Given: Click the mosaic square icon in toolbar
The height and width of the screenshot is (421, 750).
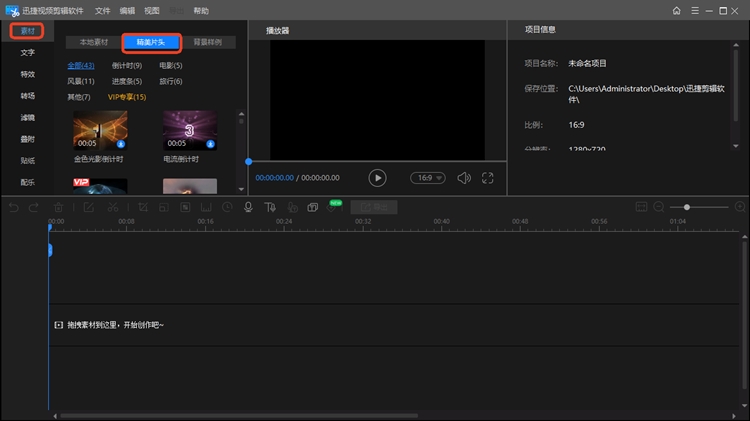Looking at the screenshot, I should pyautogui.click(x=185, y=207).
